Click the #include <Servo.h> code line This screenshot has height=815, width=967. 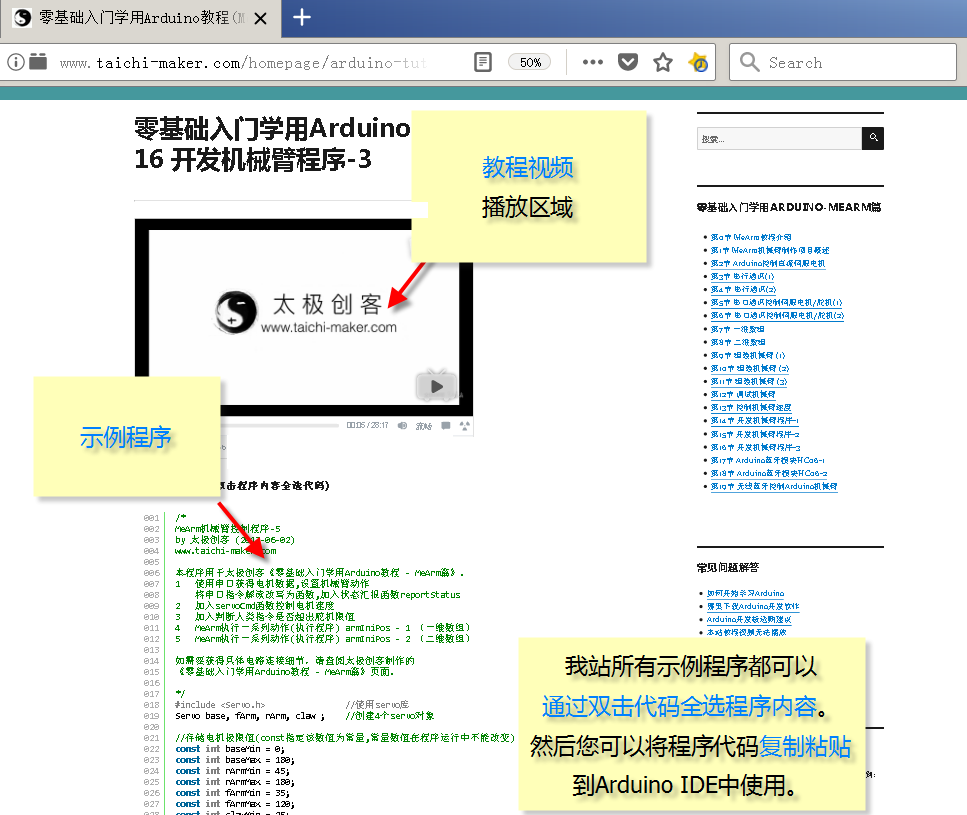click(x=220, y=705)
